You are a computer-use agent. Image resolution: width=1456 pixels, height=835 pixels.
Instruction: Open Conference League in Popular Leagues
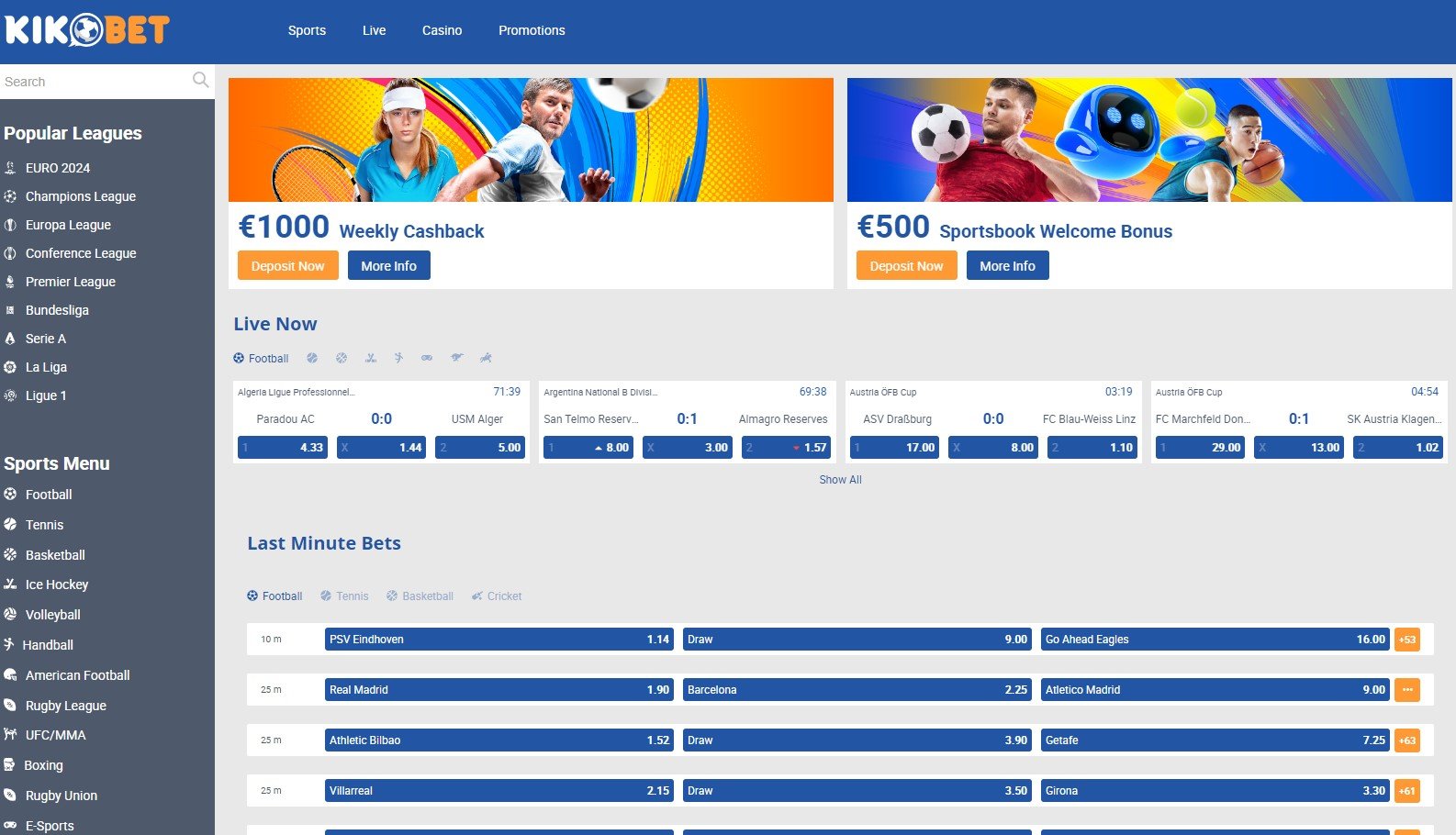click(x=81, y=253)
